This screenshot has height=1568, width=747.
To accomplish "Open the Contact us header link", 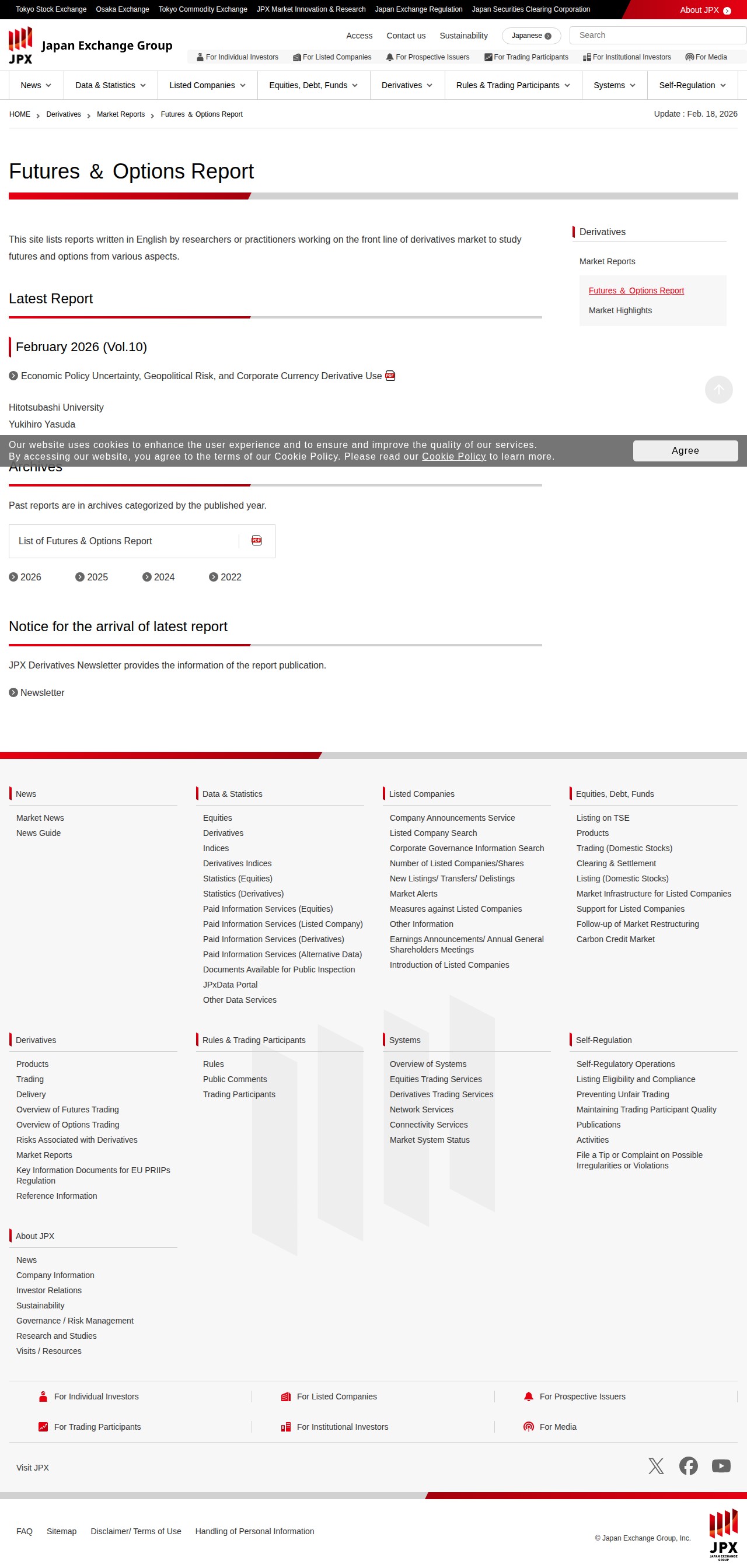I will pyautogui.click(x=406, y=36).
